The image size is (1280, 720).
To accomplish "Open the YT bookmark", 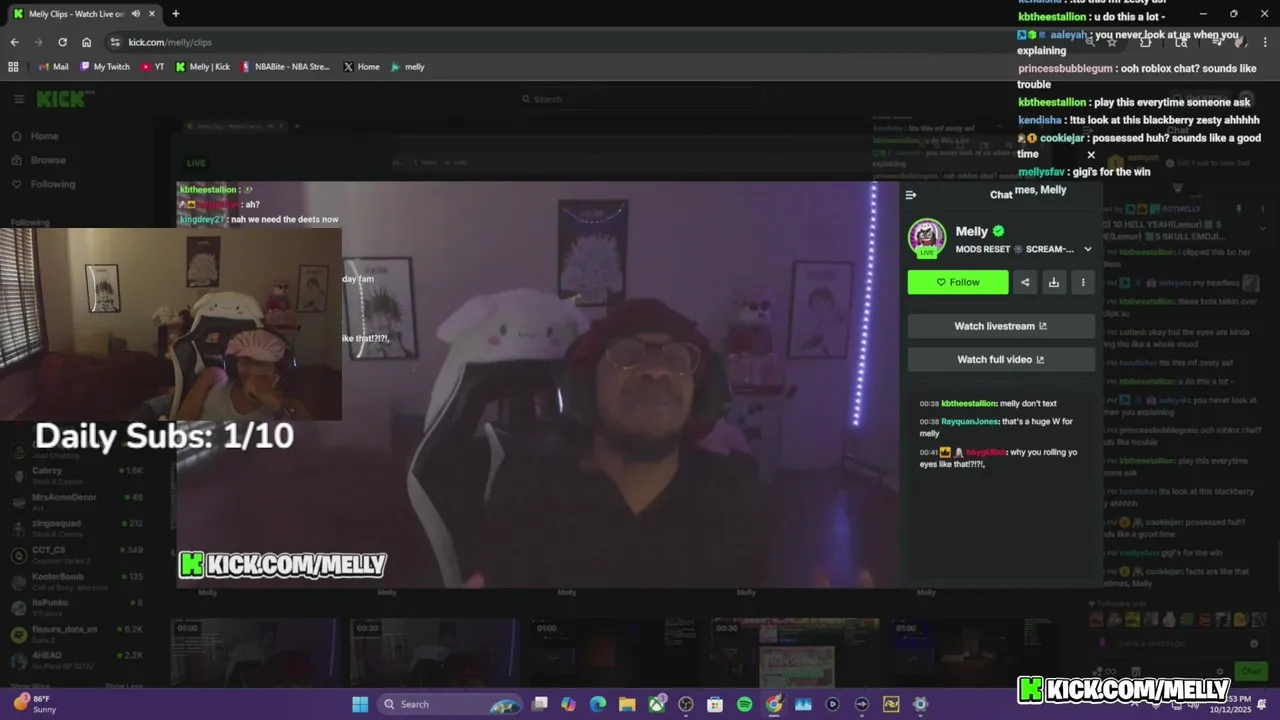I will 153,67.
